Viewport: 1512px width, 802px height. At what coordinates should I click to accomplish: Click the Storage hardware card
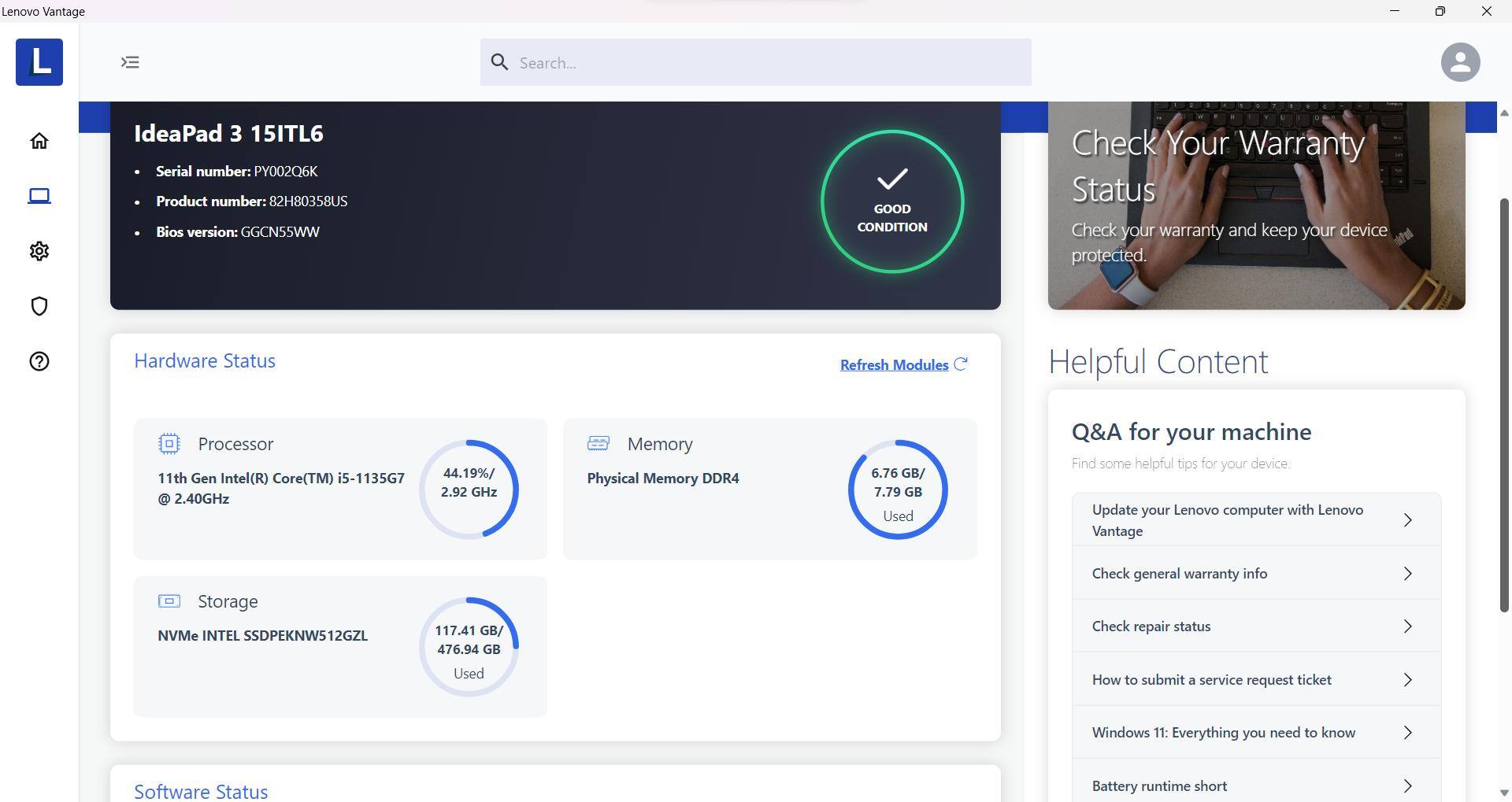(x=340, y=646)
